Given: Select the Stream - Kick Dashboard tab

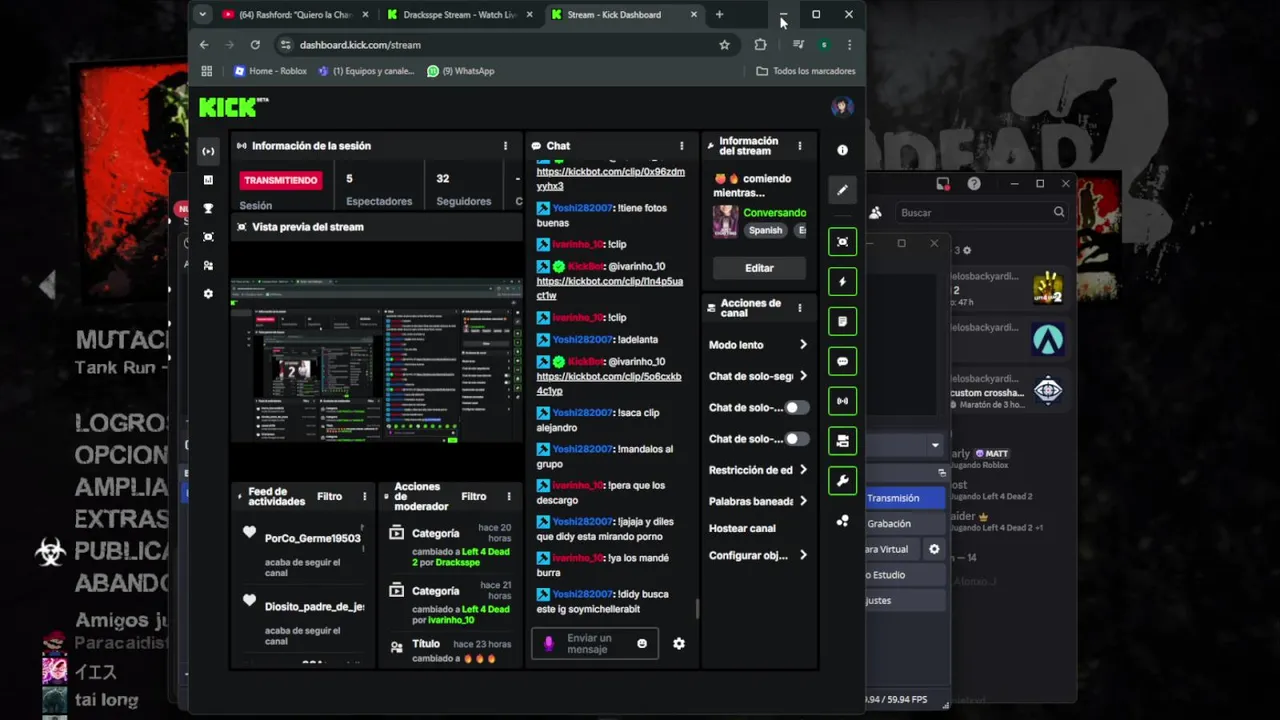Looking at the screenshot, I should (623, 14).
